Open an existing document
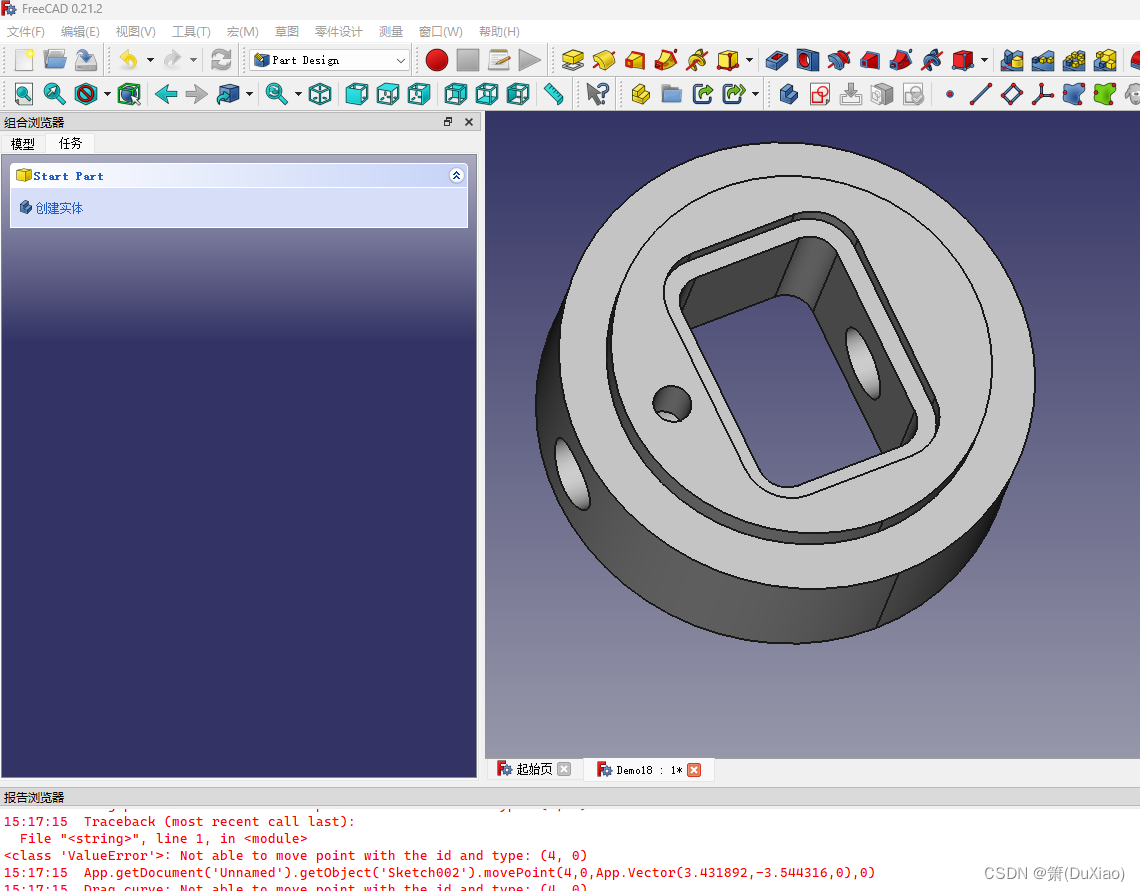This screenshot has height=891, width=1140. 55,60
